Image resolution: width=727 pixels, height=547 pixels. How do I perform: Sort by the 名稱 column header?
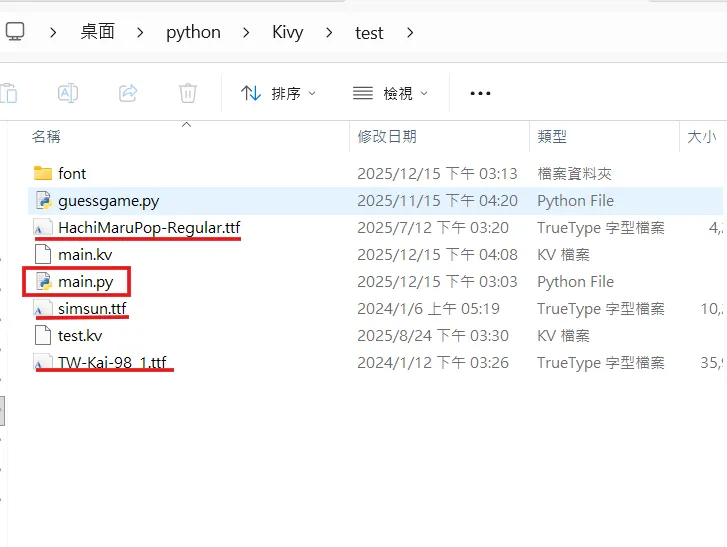(x=46, y=137)
